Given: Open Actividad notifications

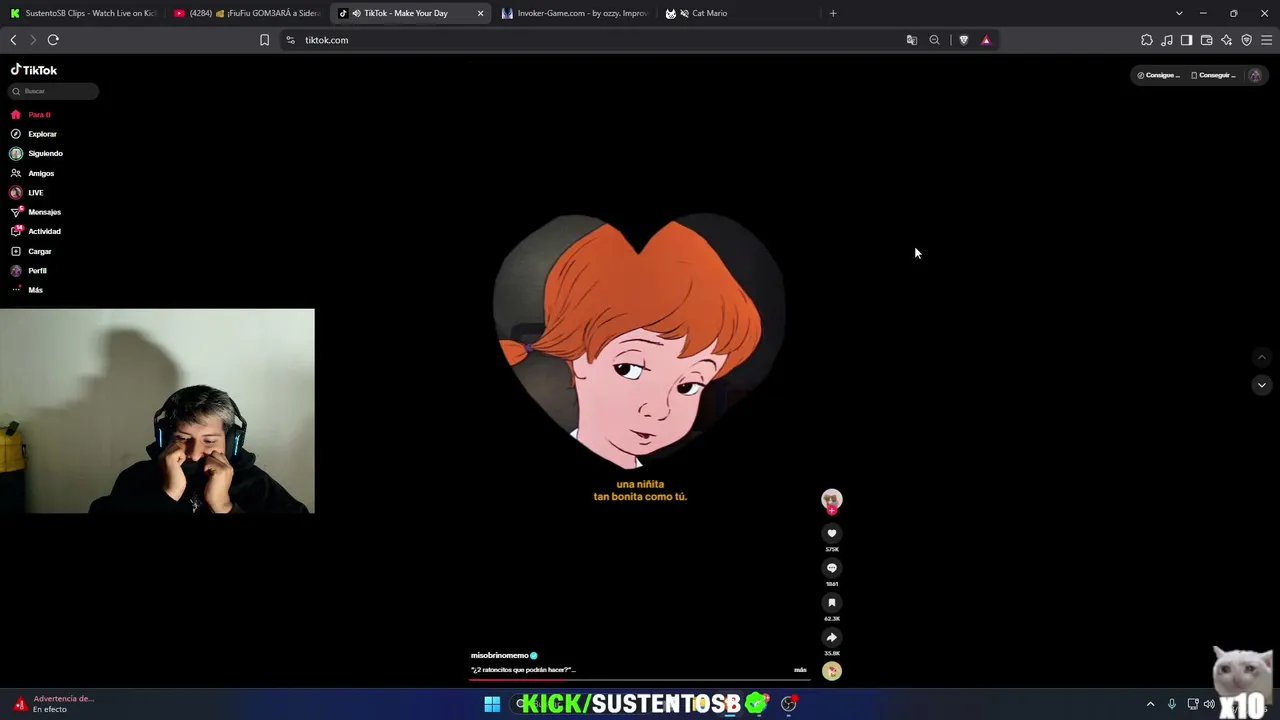Looking at the screenshot, I should point(36,231).
